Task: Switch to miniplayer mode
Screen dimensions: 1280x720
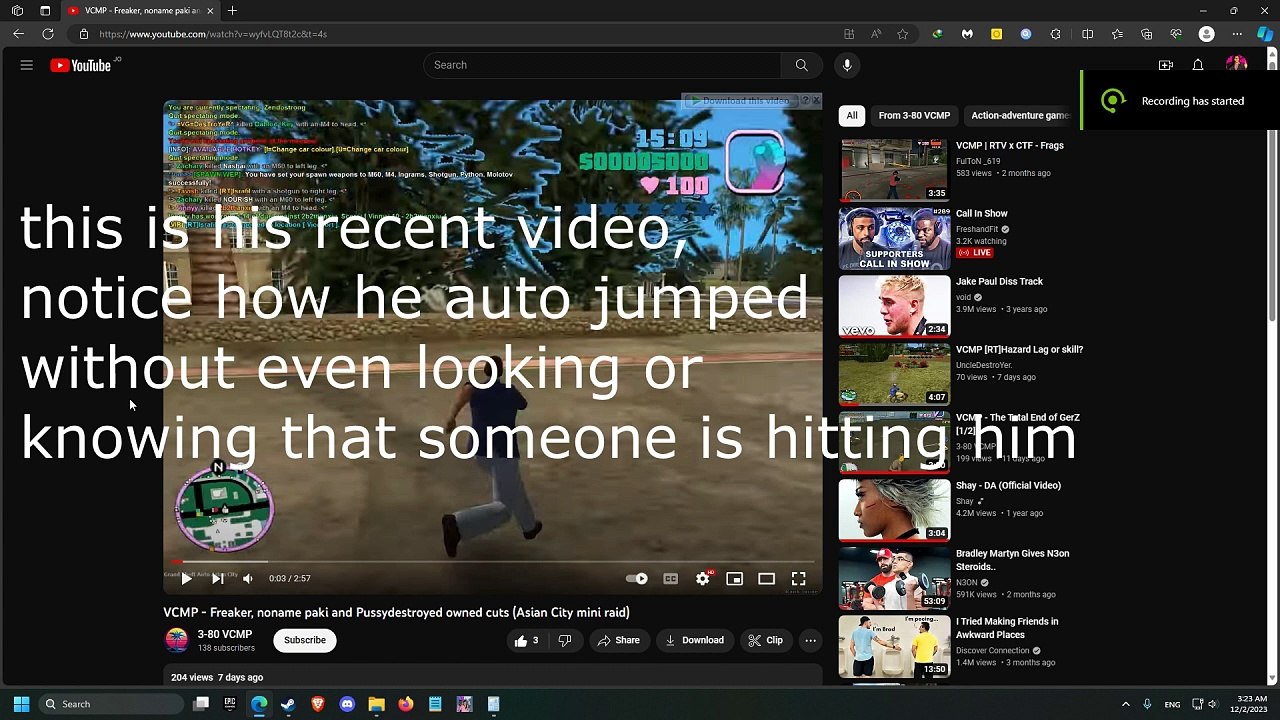Action: (735, 578)
